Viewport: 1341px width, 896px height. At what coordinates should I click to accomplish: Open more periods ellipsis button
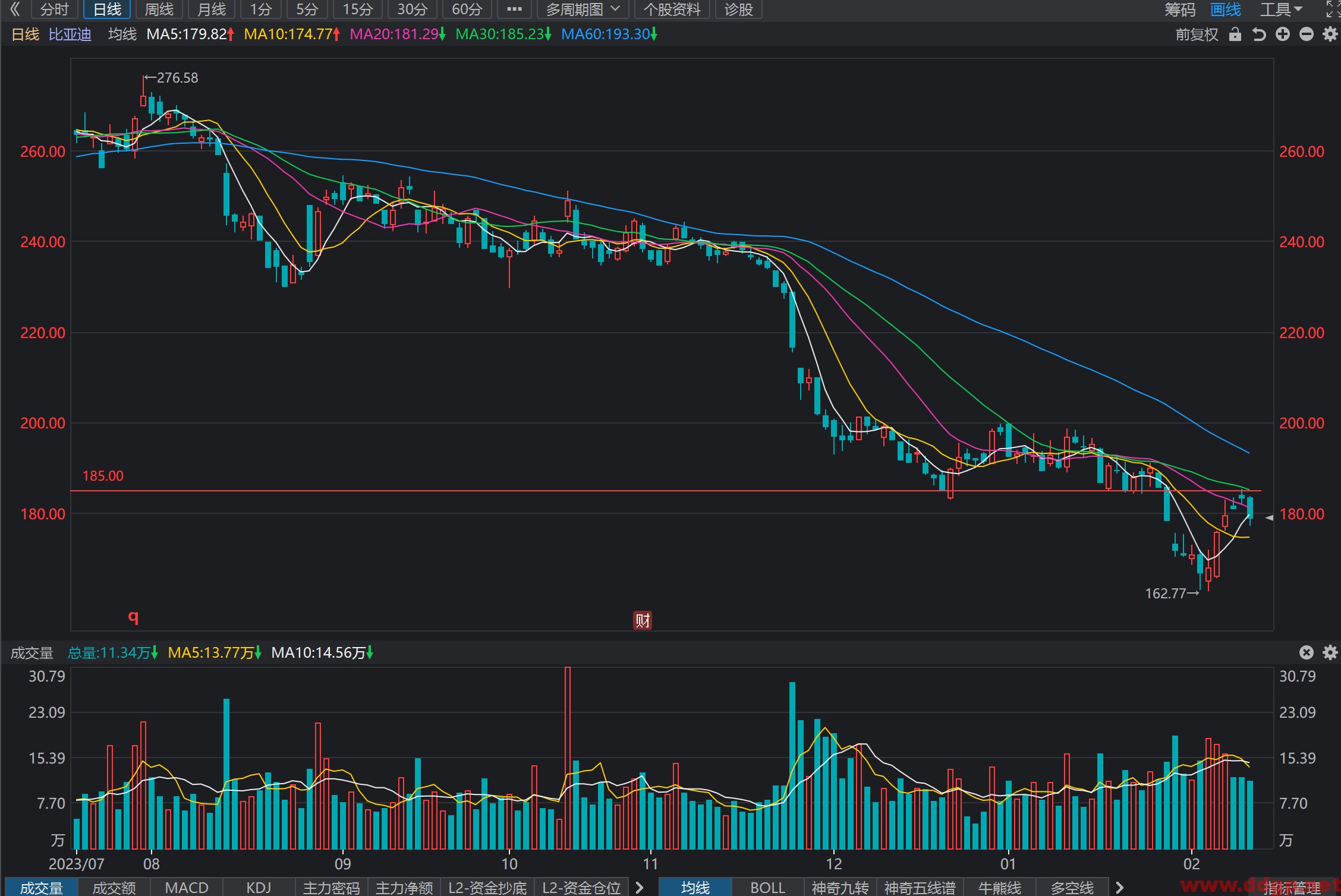pyautogui.click(x=514, y=10)
